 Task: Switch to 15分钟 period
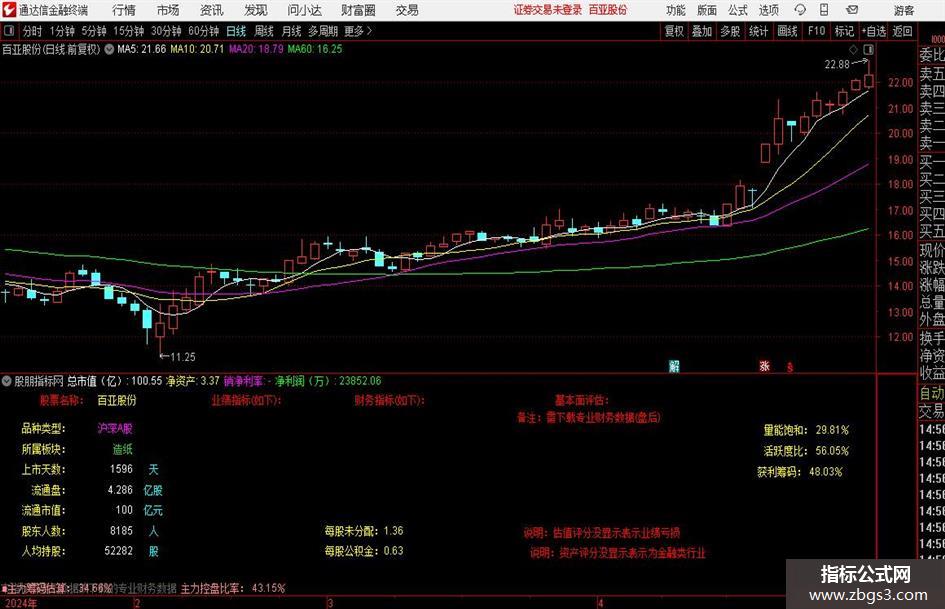(x=129, y=31)
